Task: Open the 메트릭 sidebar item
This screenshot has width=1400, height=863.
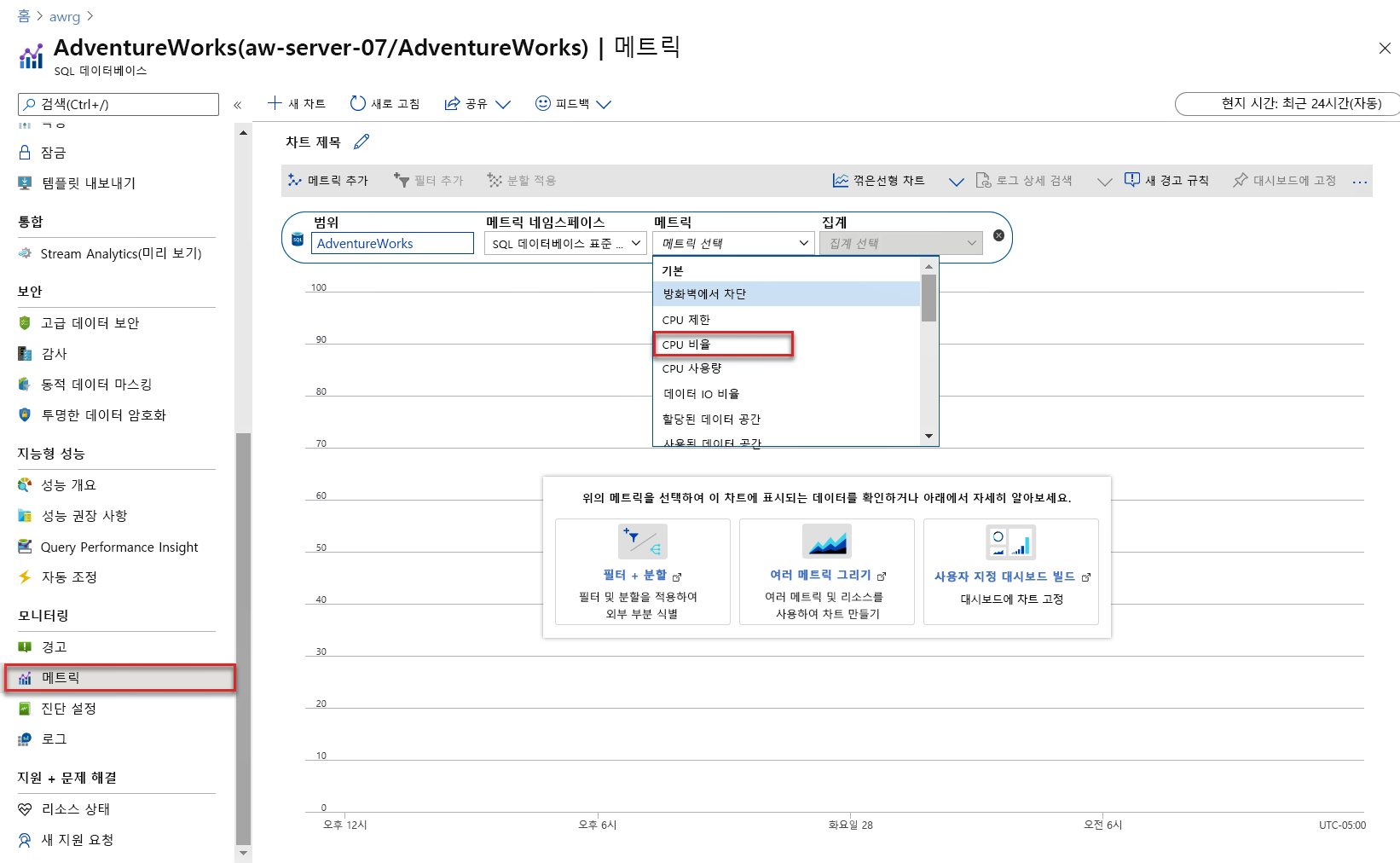Action: (x=119, y=677)
